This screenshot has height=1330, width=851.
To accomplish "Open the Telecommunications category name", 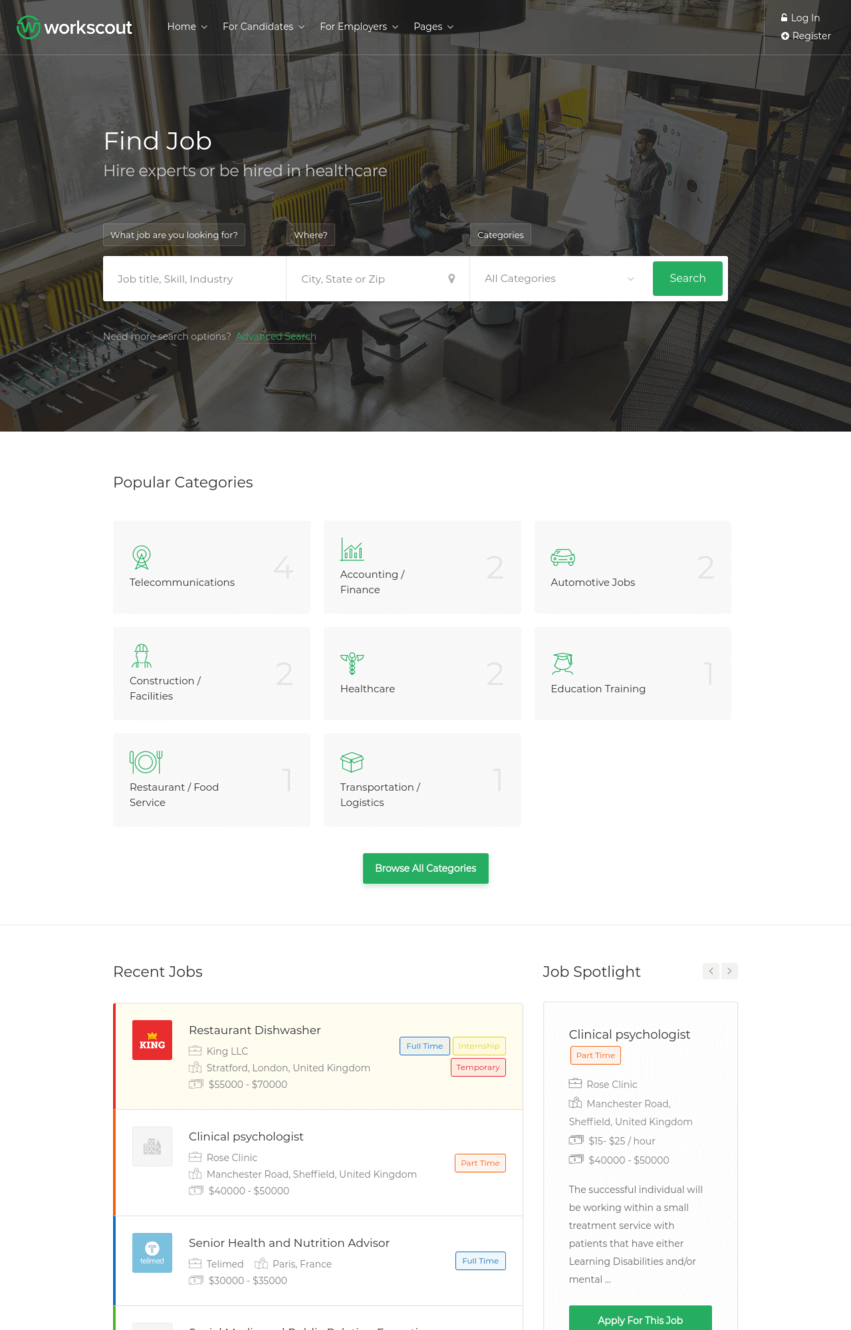I will point(182,583).
